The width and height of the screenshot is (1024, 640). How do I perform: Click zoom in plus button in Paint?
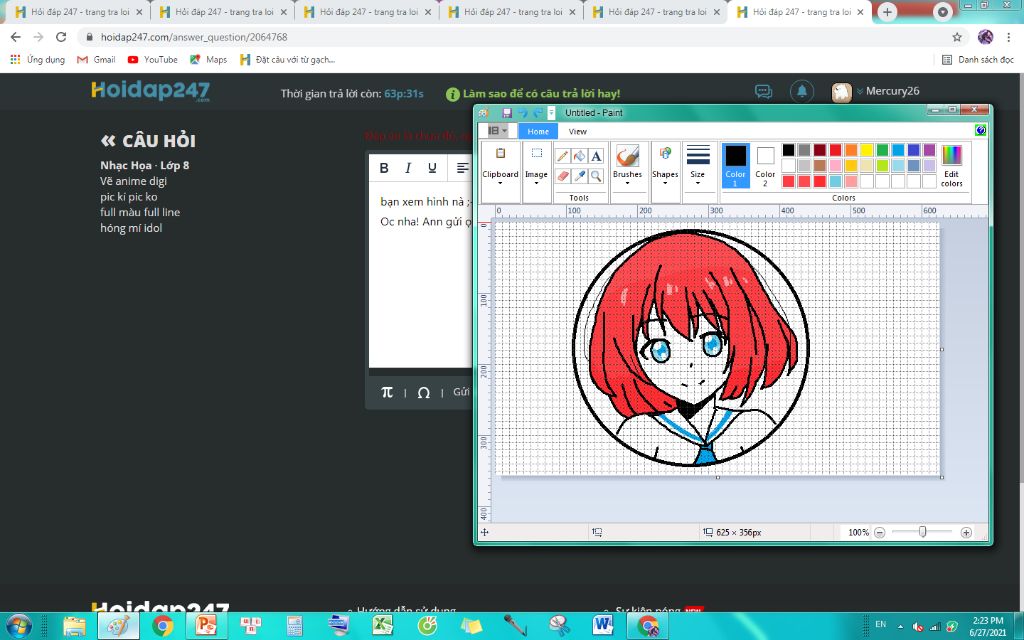tap(966, 532)
